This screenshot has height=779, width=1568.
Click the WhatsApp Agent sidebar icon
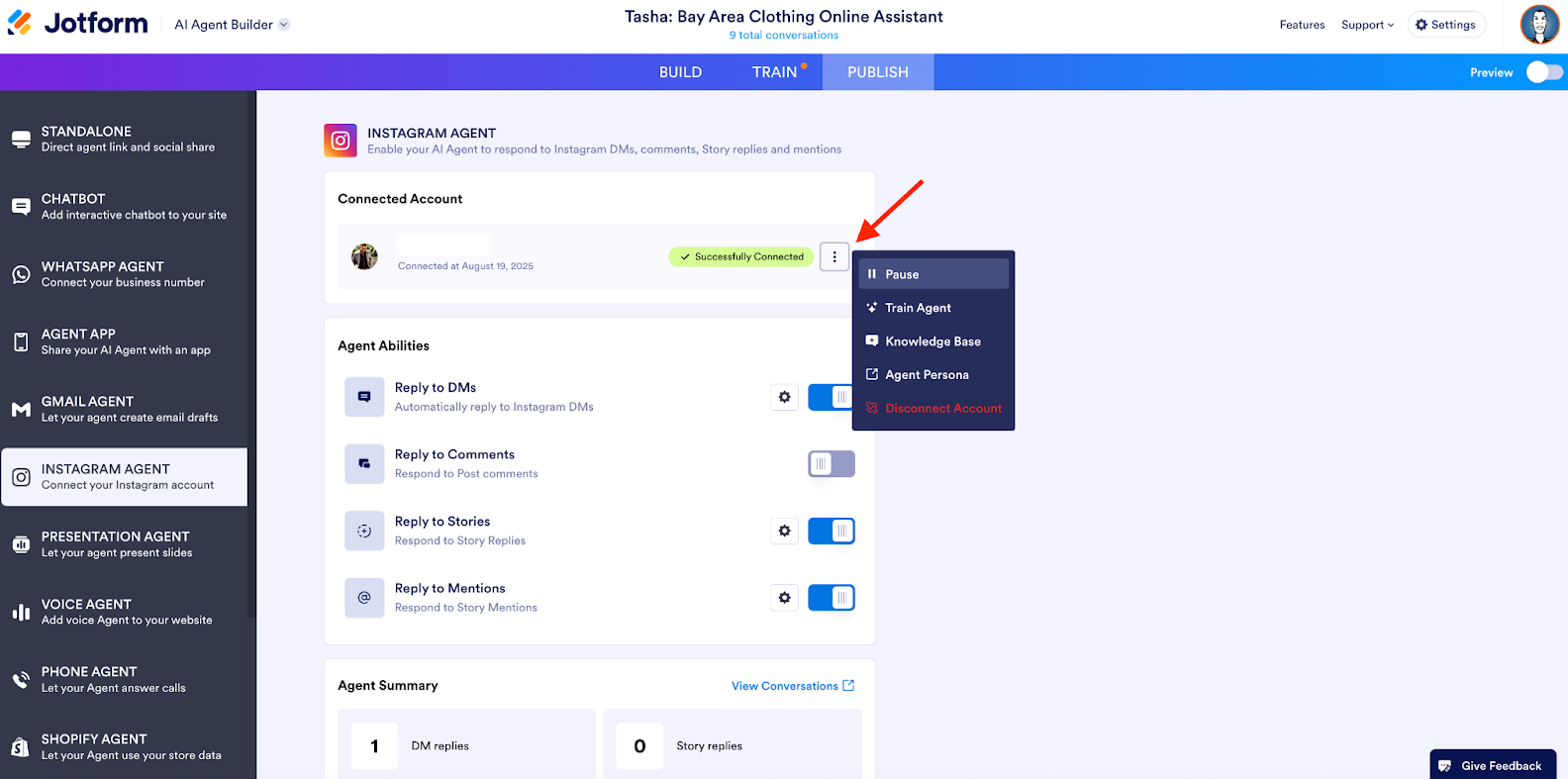click(21, 274)
